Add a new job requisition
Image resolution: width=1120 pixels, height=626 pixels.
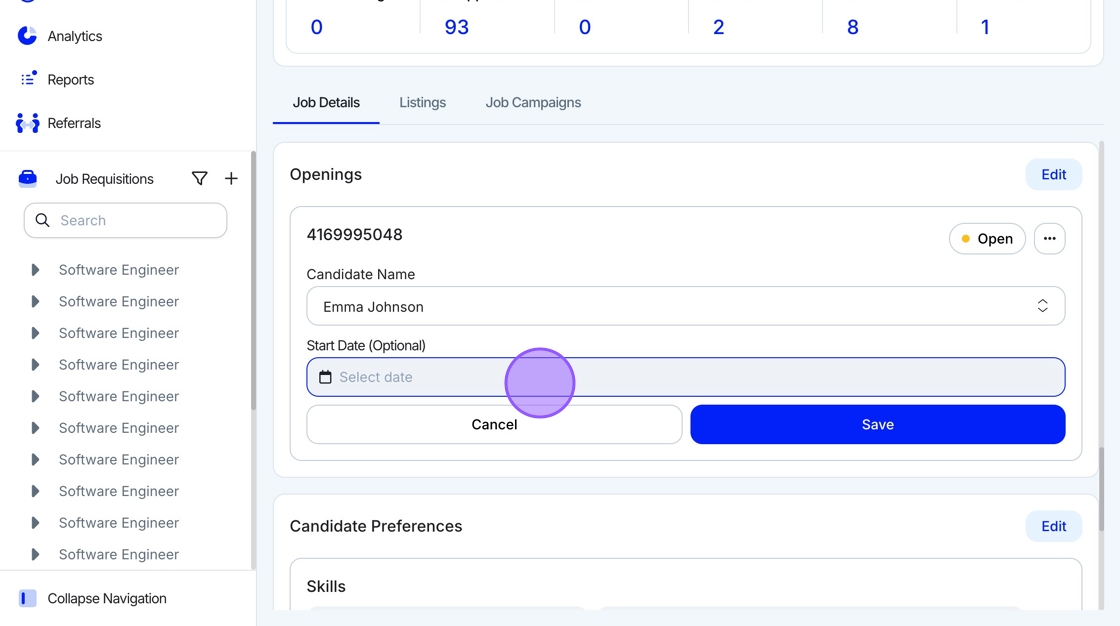pyautogui.click(x=231, y=179)
